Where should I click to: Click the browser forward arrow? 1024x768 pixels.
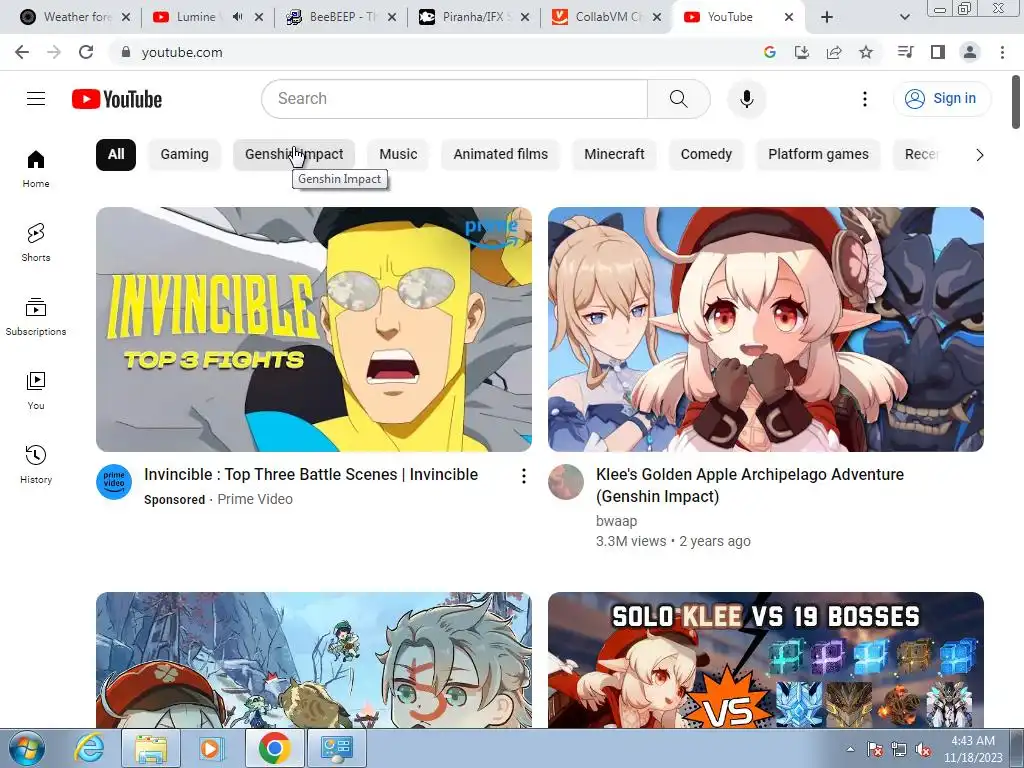point(54,52)
